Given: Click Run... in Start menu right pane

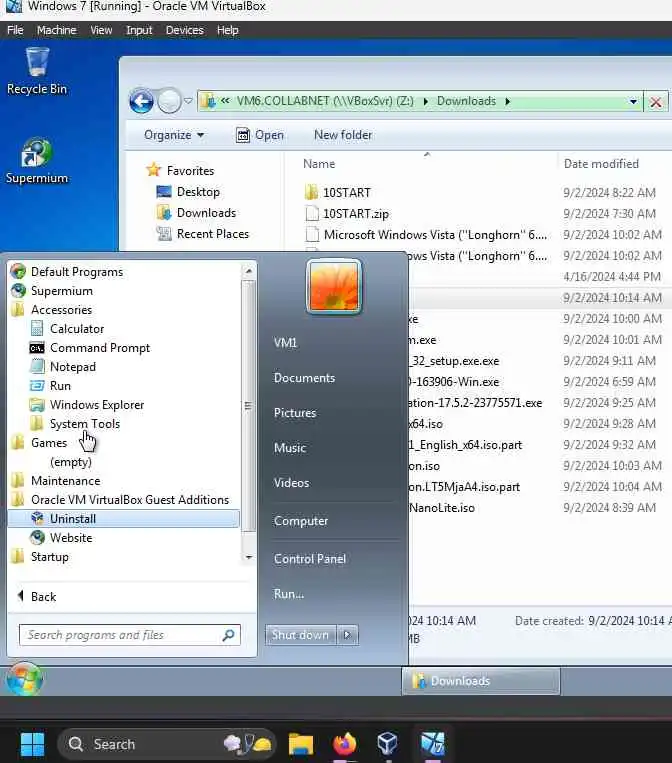Looking at the screenshot, I should click(x=289, y=594).
